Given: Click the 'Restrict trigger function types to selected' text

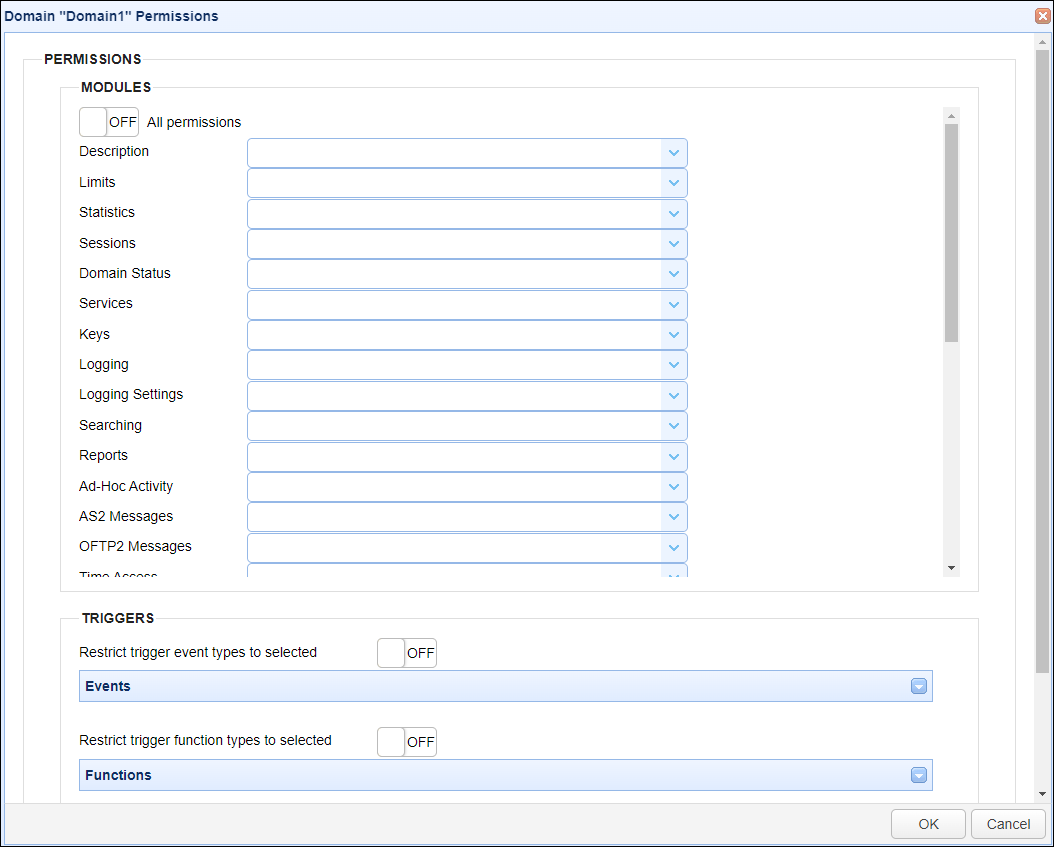Looking at the screenshot, I should click(x=206, y=740).
